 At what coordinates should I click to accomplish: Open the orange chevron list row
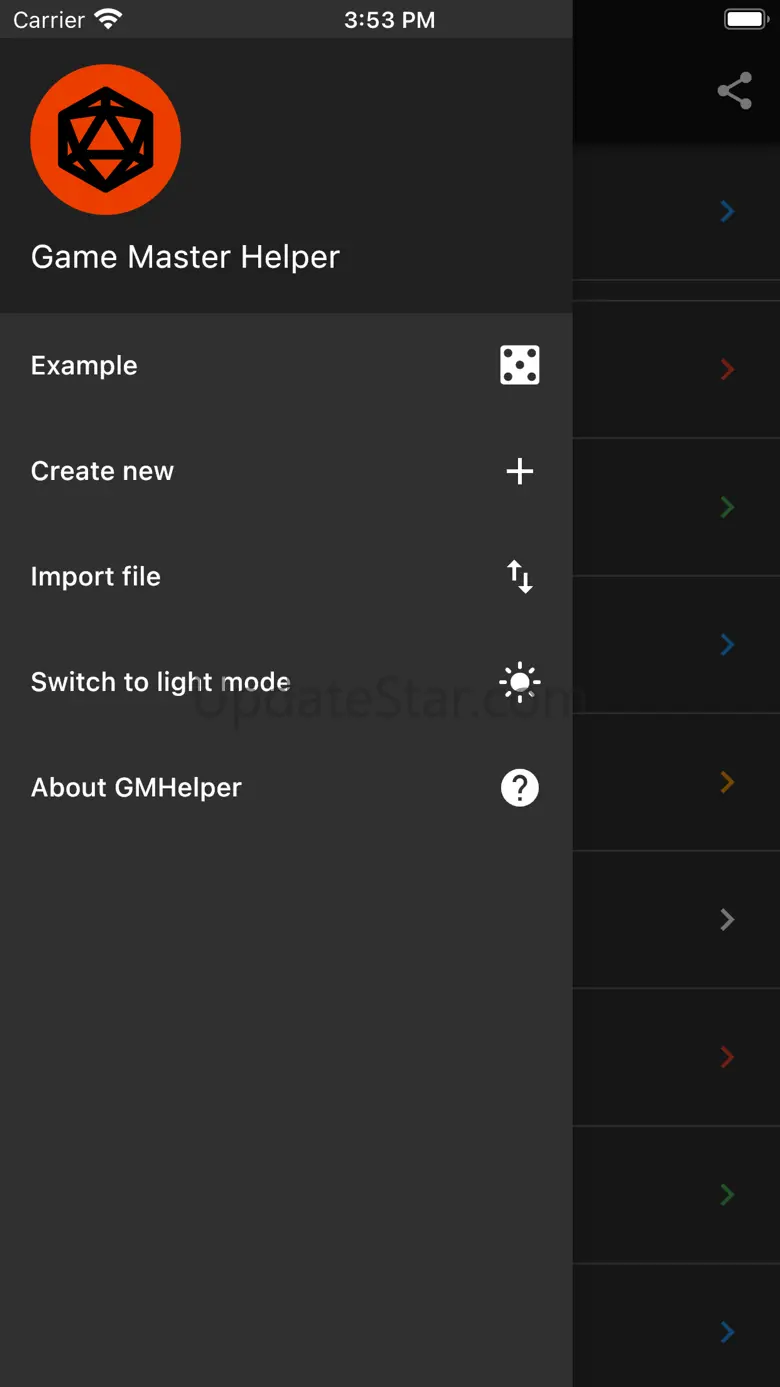coord(727,782)
